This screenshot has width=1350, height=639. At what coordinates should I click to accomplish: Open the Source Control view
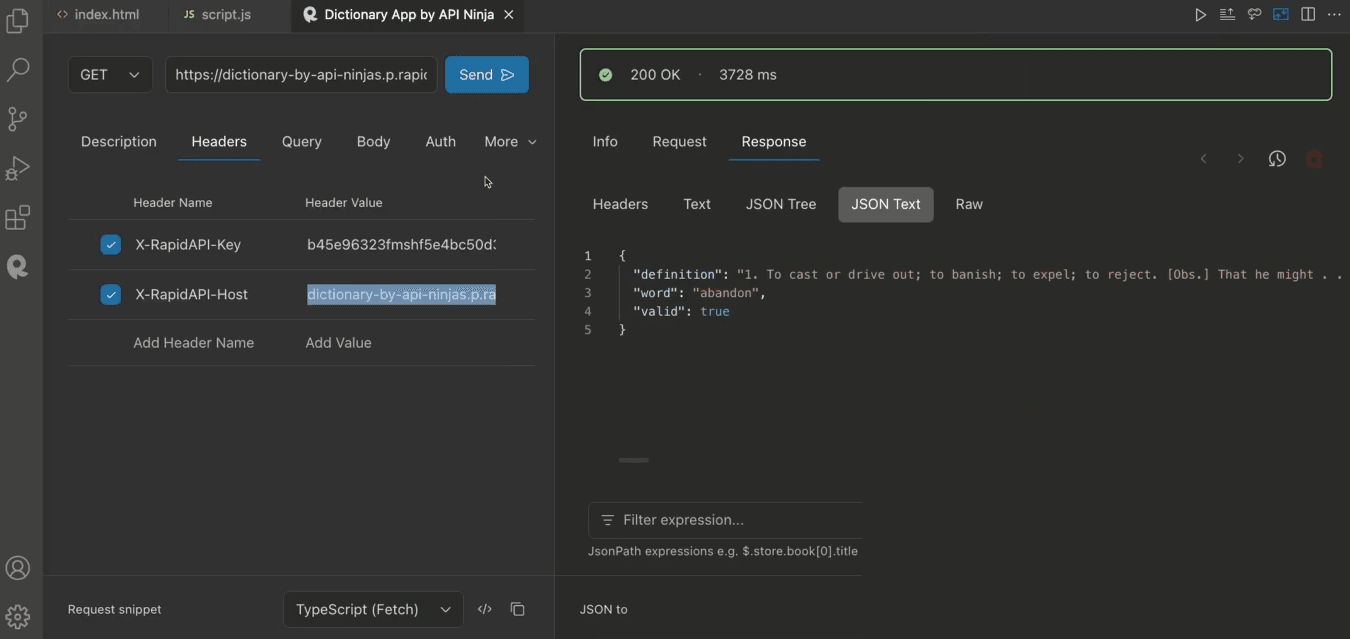(x=18, y=119)
